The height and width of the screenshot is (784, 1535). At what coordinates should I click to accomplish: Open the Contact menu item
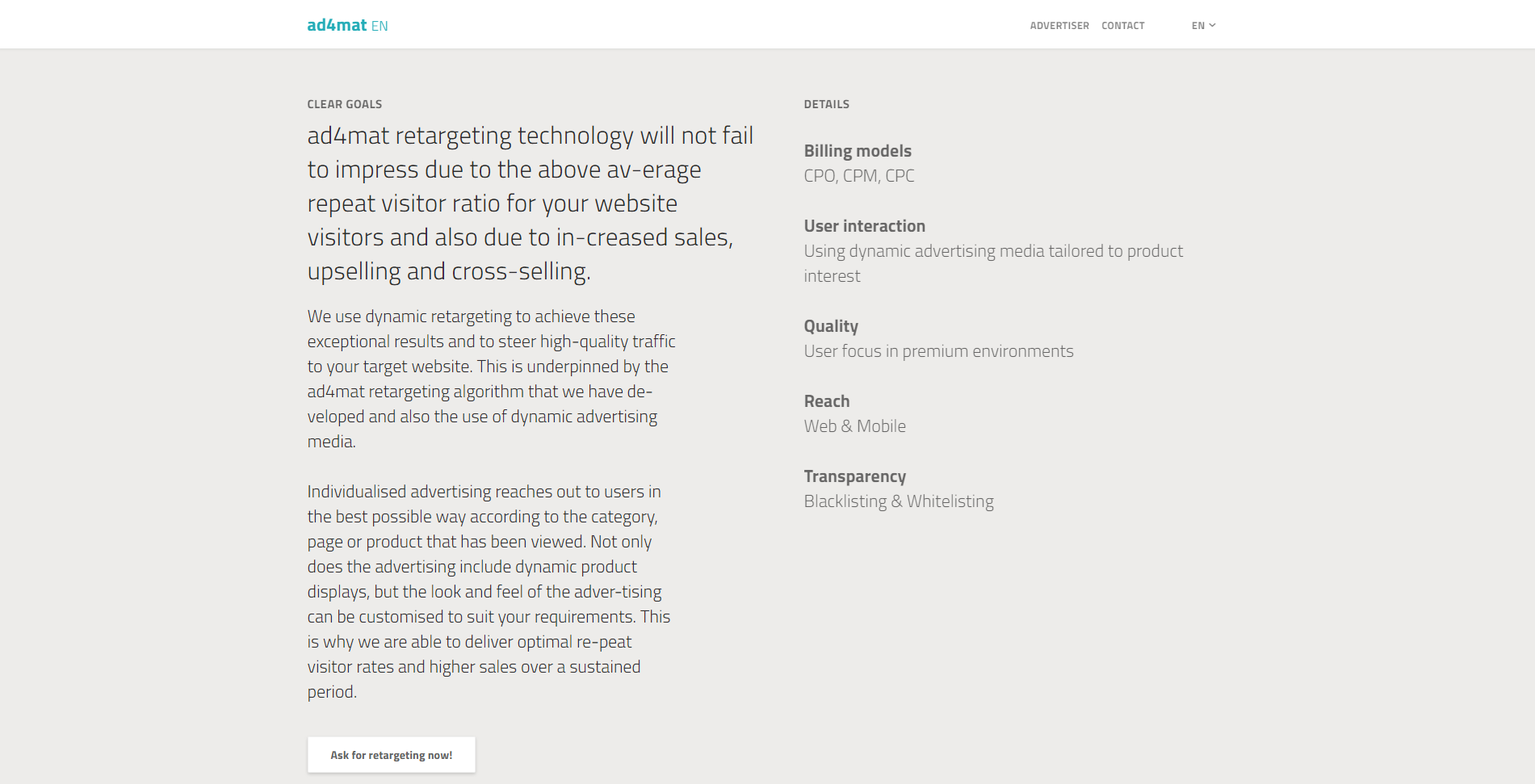[1123, 26]
